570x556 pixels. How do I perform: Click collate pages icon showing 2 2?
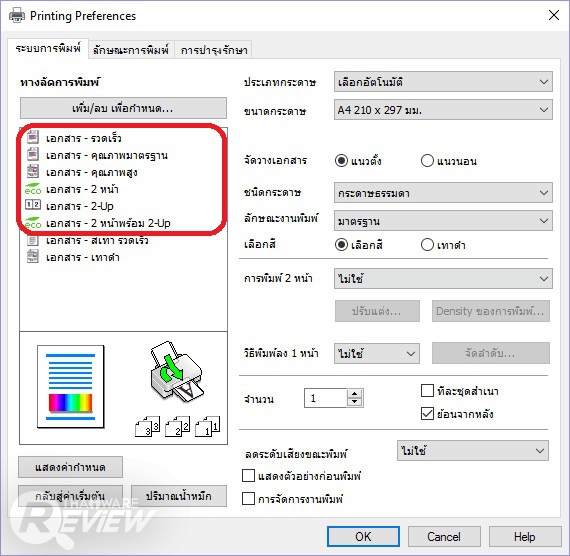point(177,427)
